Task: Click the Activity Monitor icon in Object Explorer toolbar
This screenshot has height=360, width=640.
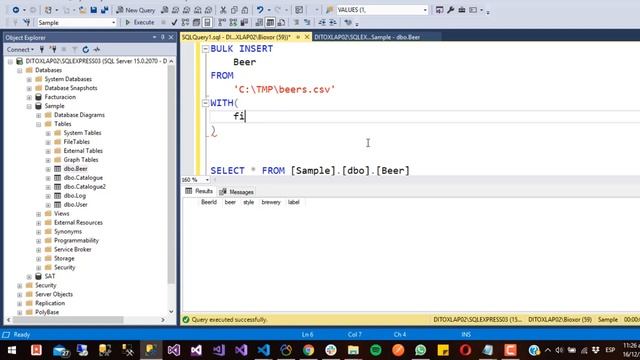Action: click(97, 49)
